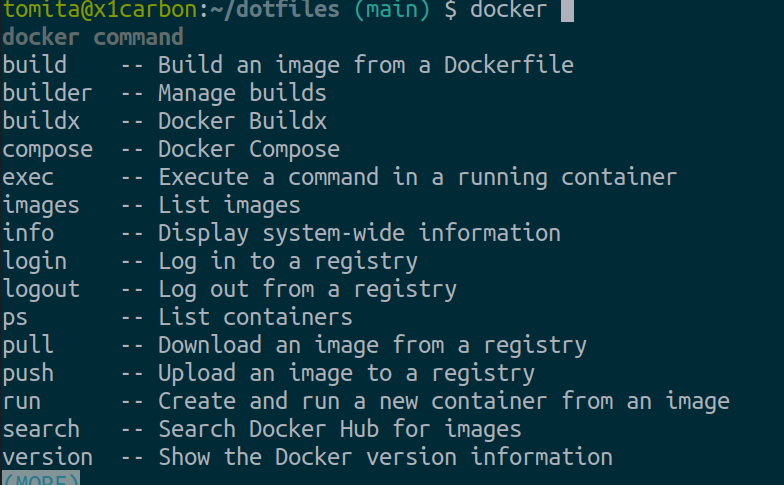Select the build completion entry
The height and width of the screenshot is (485, 784).
coord(34,66)
